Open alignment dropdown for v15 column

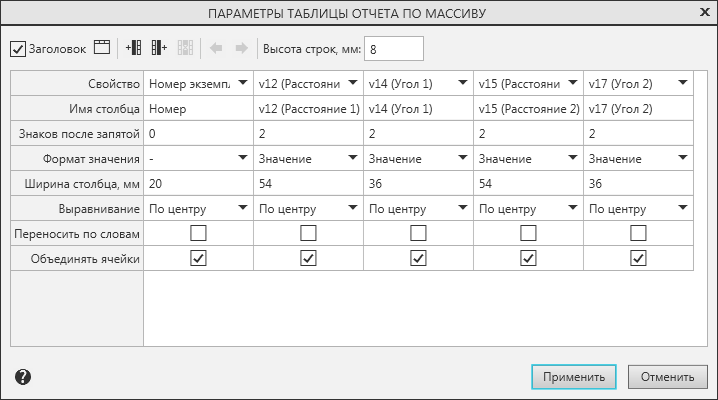(571, 208)
